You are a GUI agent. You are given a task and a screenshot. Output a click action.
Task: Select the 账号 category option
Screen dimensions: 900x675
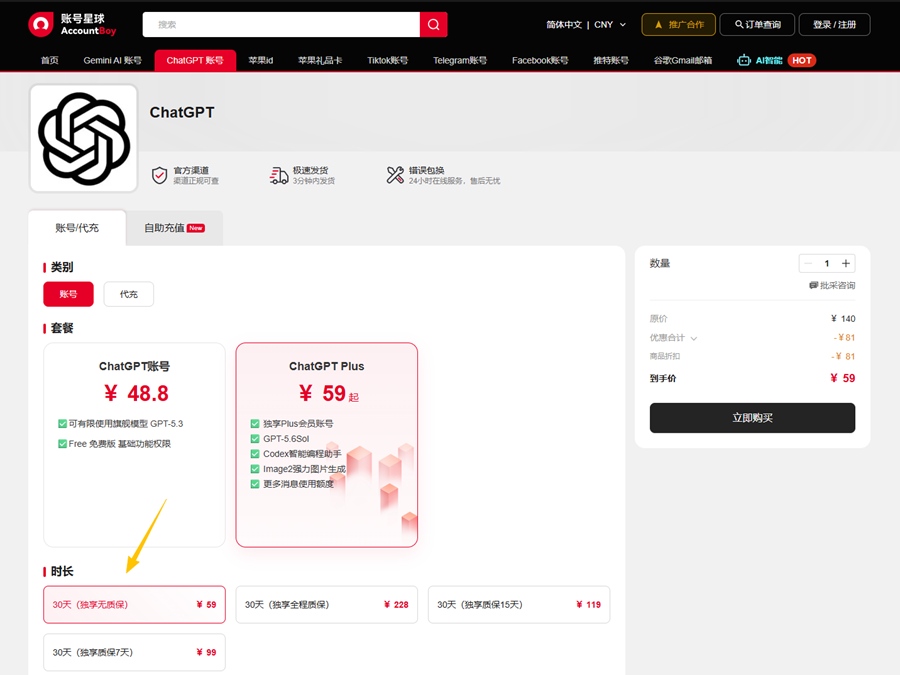pos(68,294)
